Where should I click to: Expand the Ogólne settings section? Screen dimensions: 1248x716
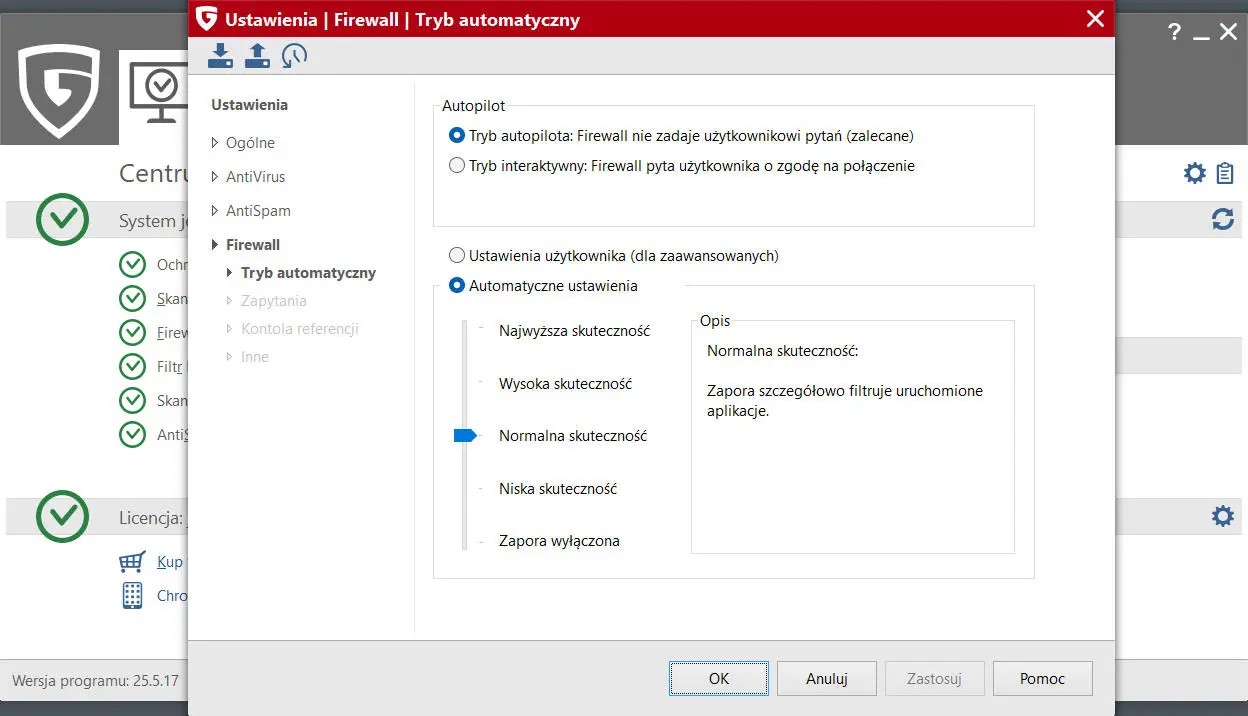pyautogui.click(x=248, y=142)
